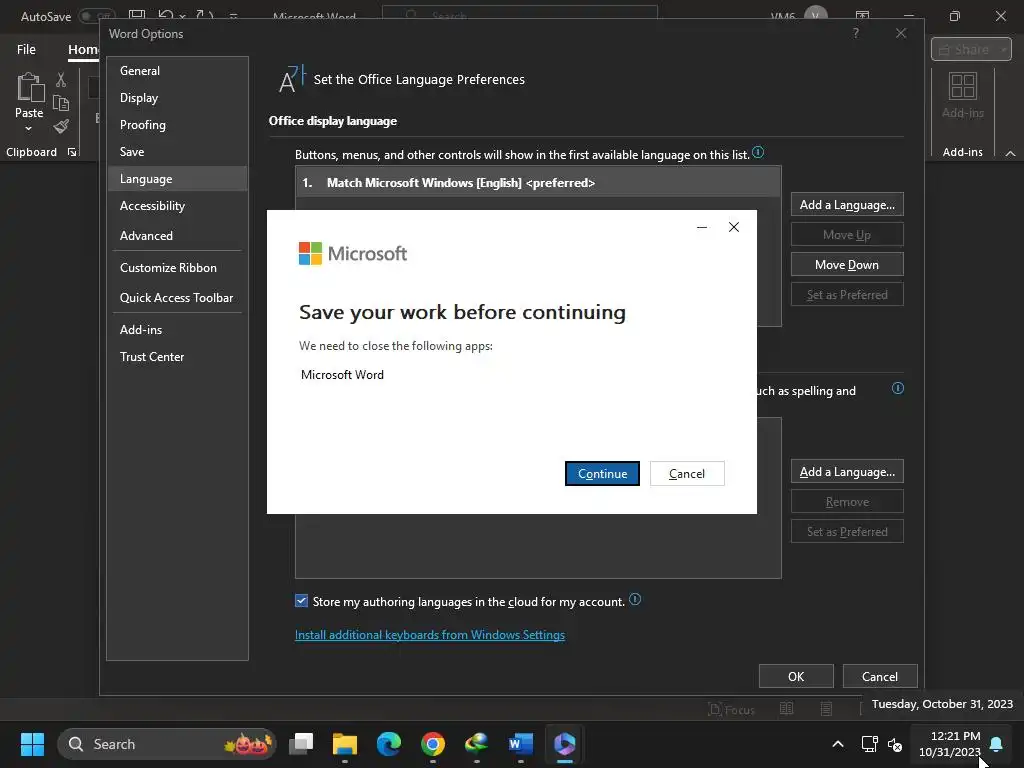This screenshot has height=768, width=1024.
Task: Show hidden system tray icons
Action: (x=838, y=744)
